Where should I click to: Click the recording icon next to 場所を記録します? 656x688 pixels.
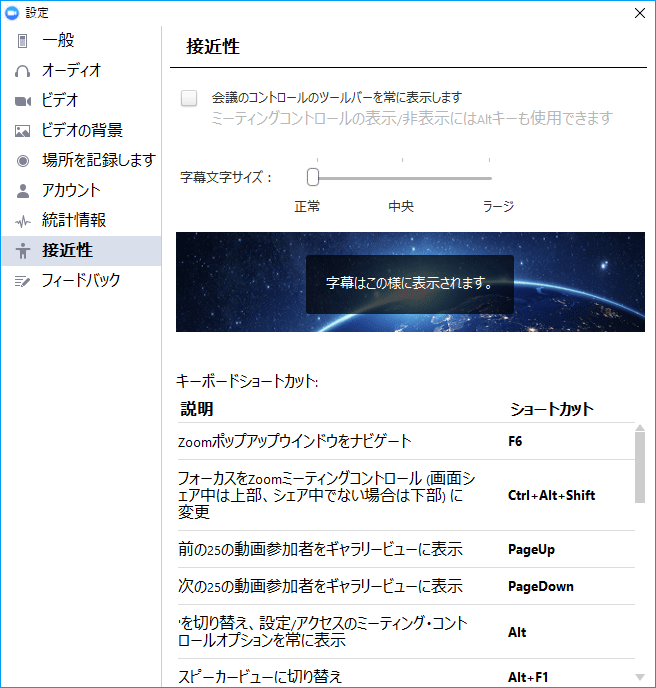tap(22, 161)
